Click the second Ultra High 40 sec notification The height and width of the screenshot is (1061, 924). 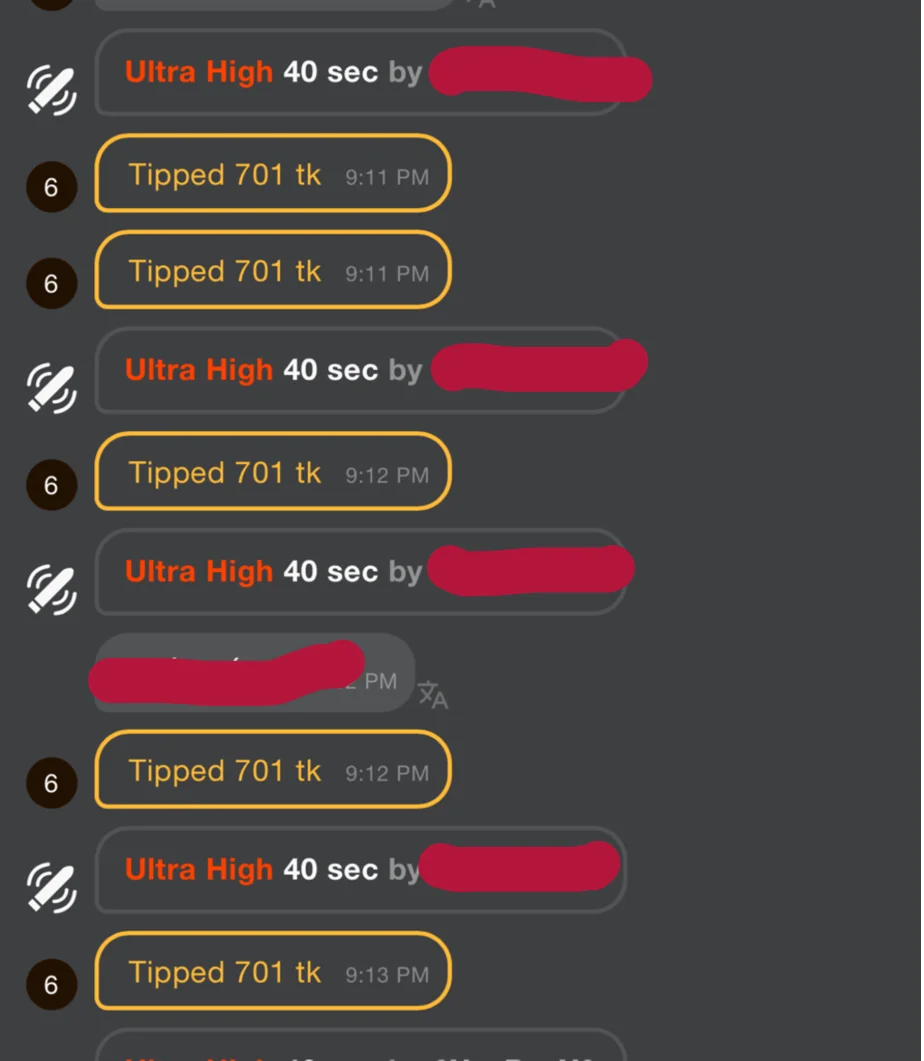[361, 370]
